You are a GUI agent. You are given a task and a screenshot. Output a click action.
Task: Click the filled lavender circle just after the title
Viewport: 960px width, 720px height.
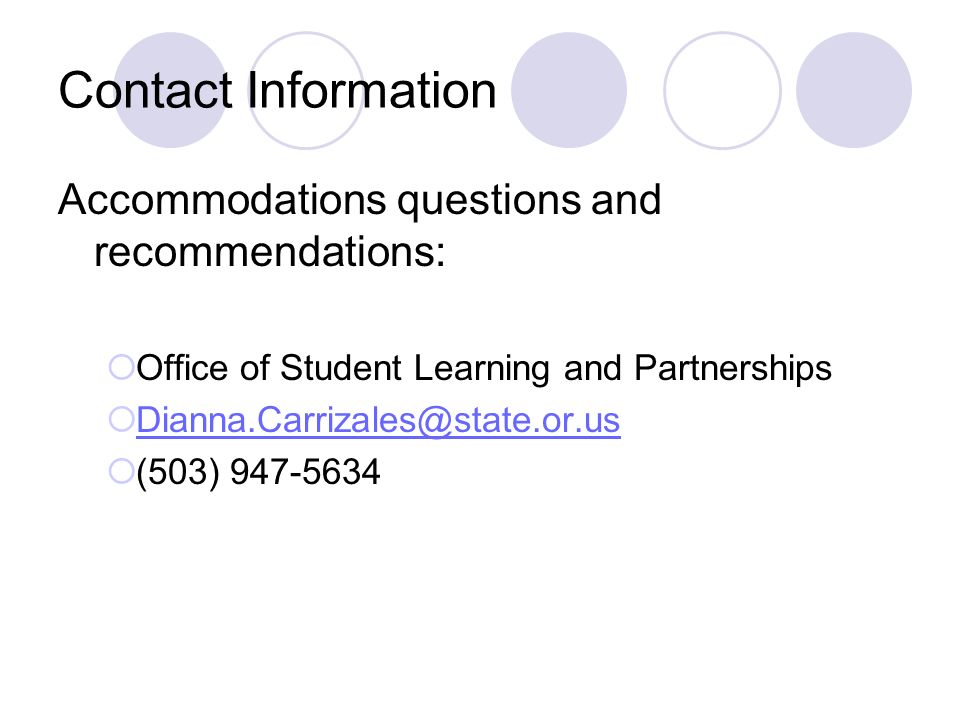pos(569,90)
